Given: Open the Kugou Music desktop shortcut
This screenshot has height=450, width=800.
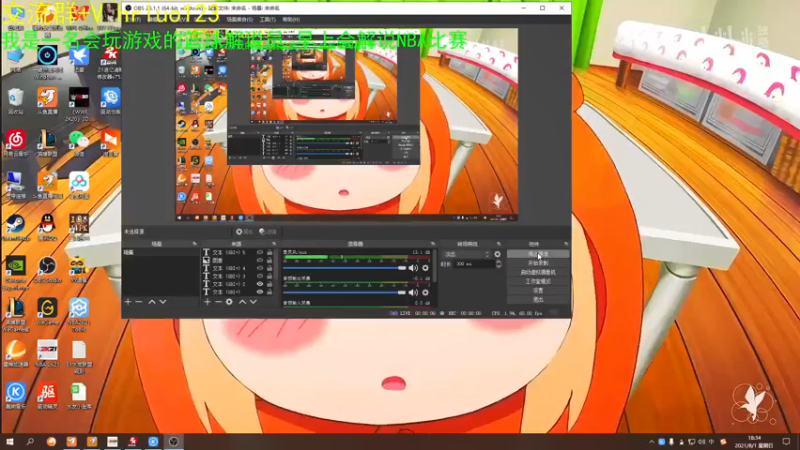Looking at the screenshot, I should click(15, 396).
